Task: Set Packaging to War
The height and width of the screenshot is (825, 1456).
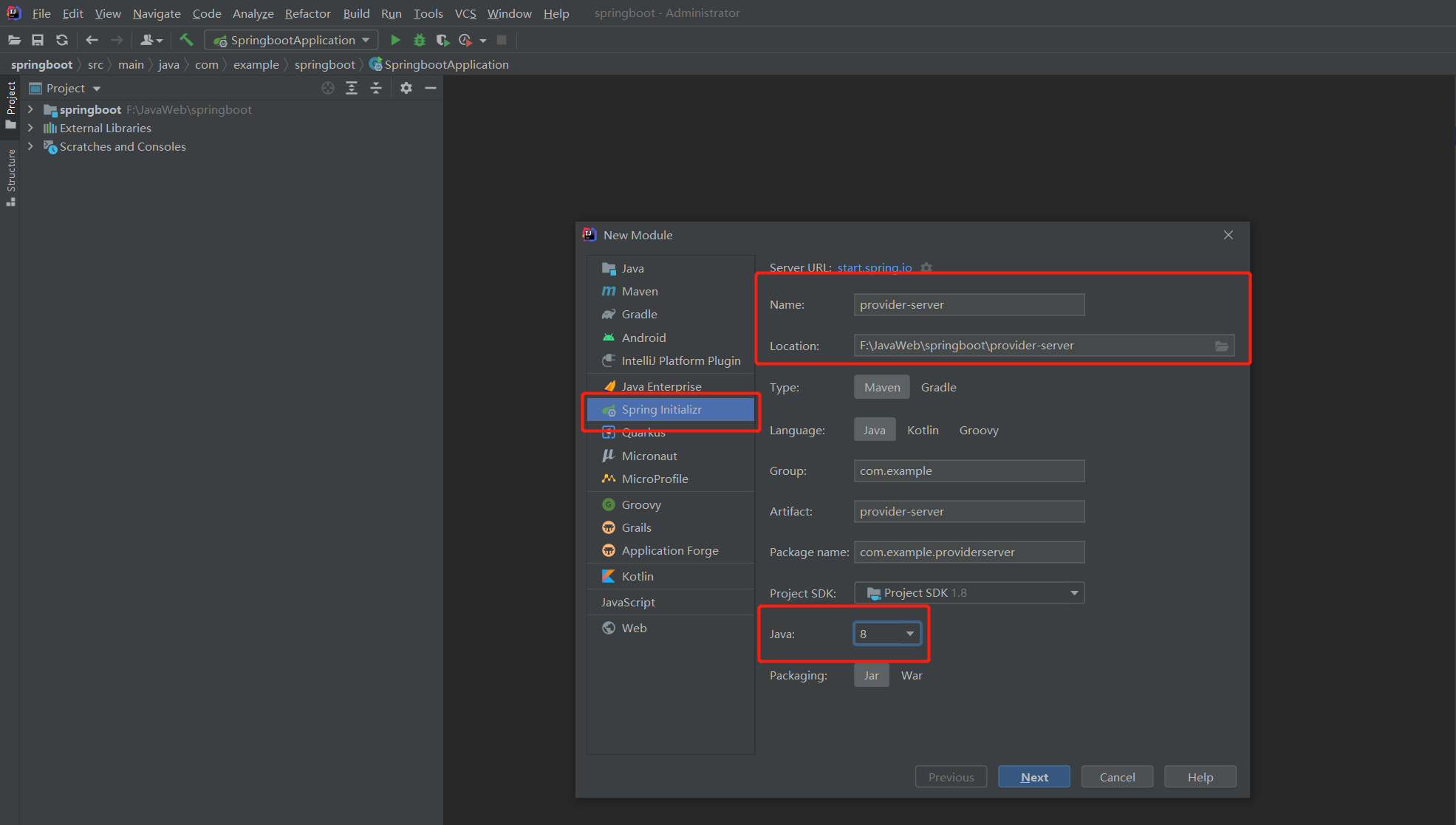Action: coord(912,675)
